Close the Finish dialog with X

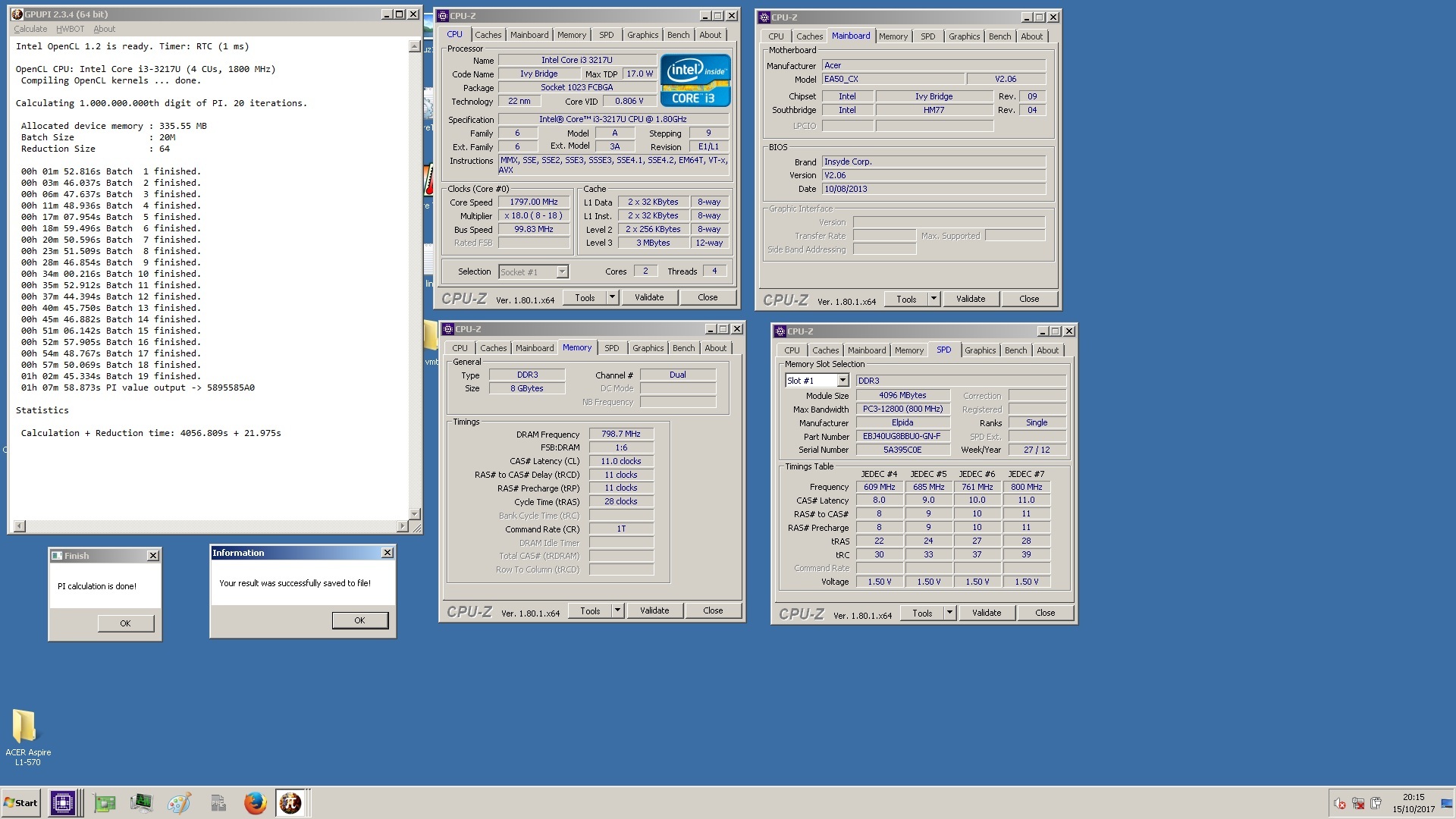[153, 556]
